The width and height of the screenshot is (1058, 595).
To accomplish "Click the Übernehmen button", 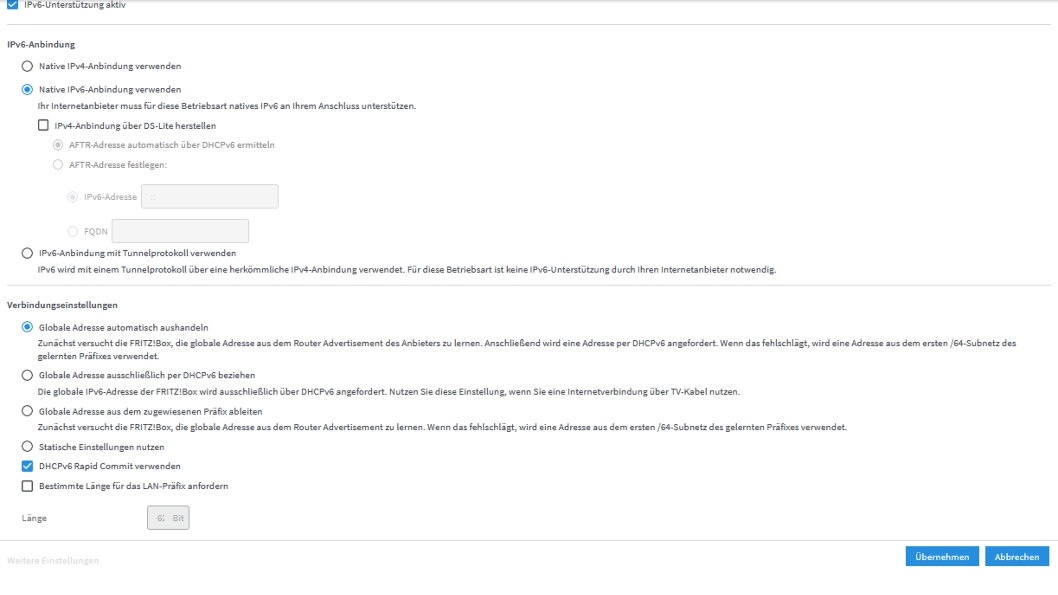I will click(942, 557).
